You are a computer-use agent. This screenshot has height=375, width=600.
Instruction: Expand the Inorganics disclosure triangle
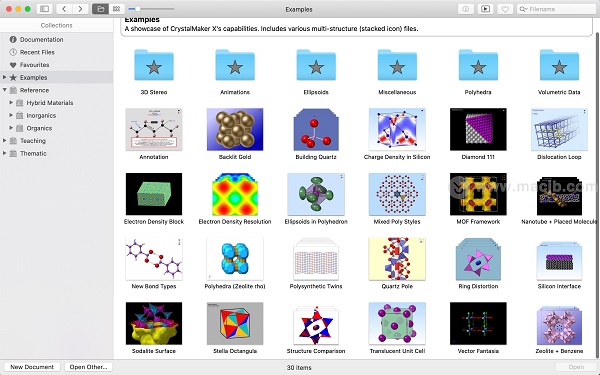(11, 115)
